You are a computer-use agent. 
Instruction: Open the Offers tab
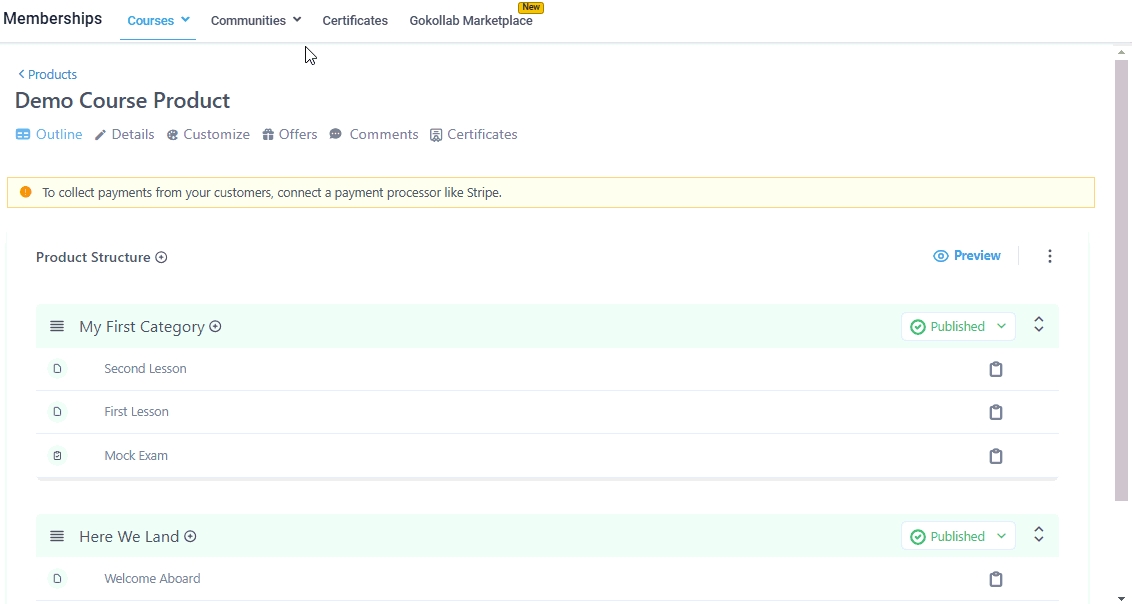click(290, 135)
